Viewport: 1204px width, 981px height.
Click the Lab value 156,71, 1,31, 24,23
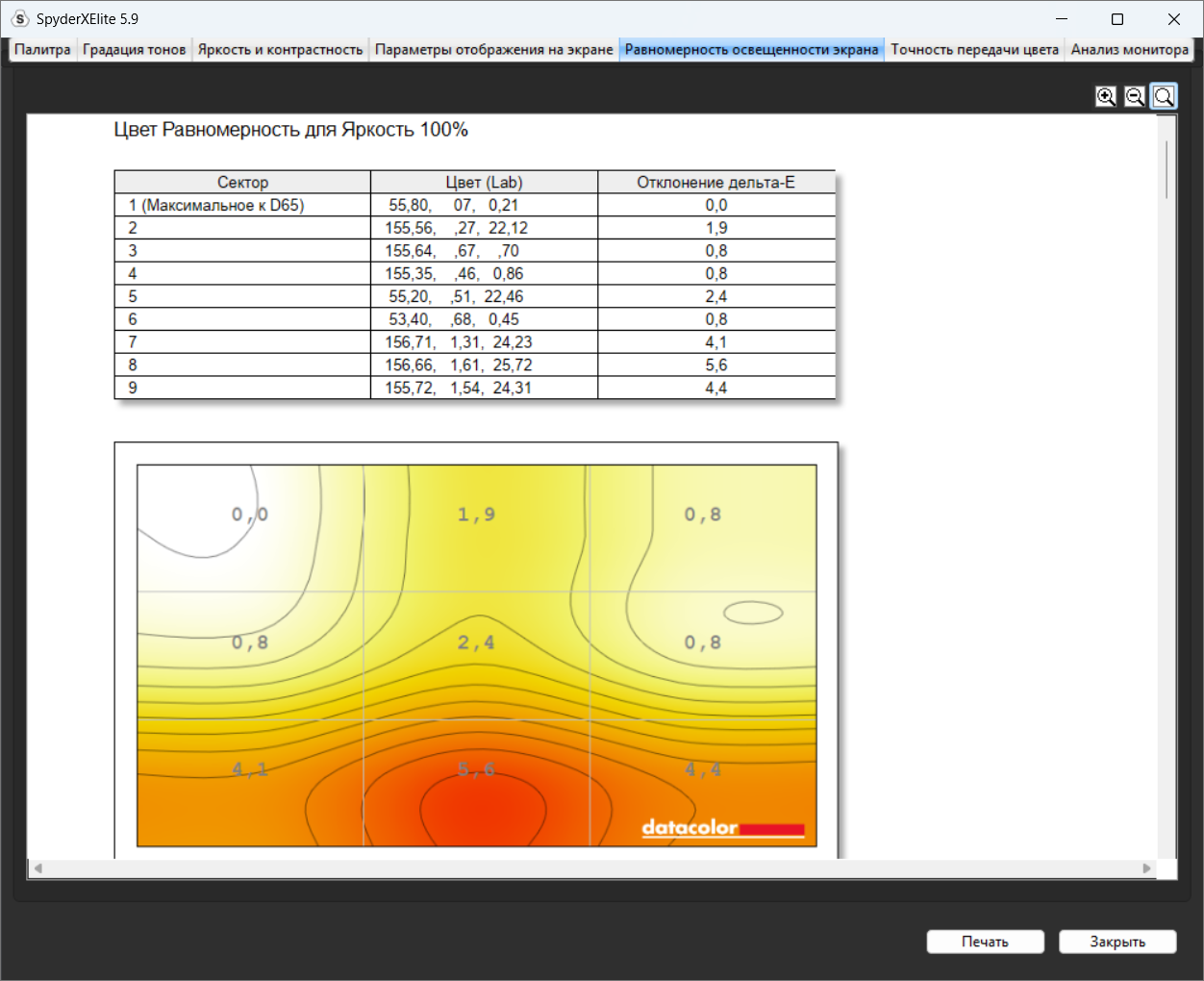click(459, 342)
